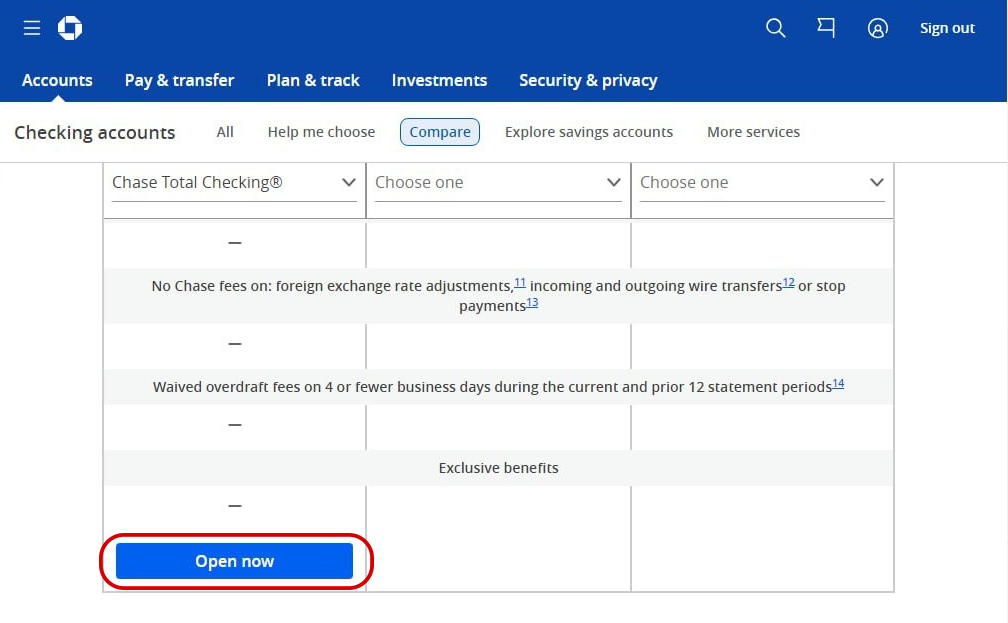
Task: Switch to the Help me choose tab
Action: pyautogui.click(x=321, y=132)
